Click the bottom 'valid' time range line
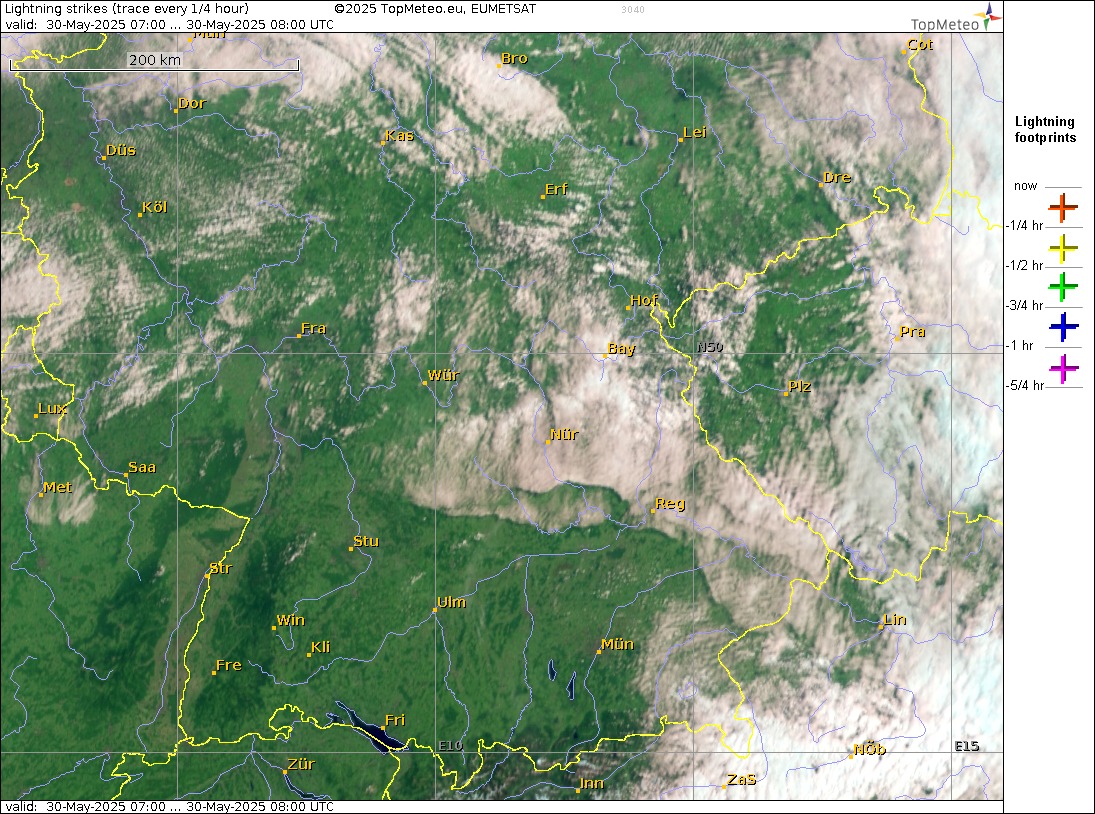The image size is (1095, 814). 169,806
